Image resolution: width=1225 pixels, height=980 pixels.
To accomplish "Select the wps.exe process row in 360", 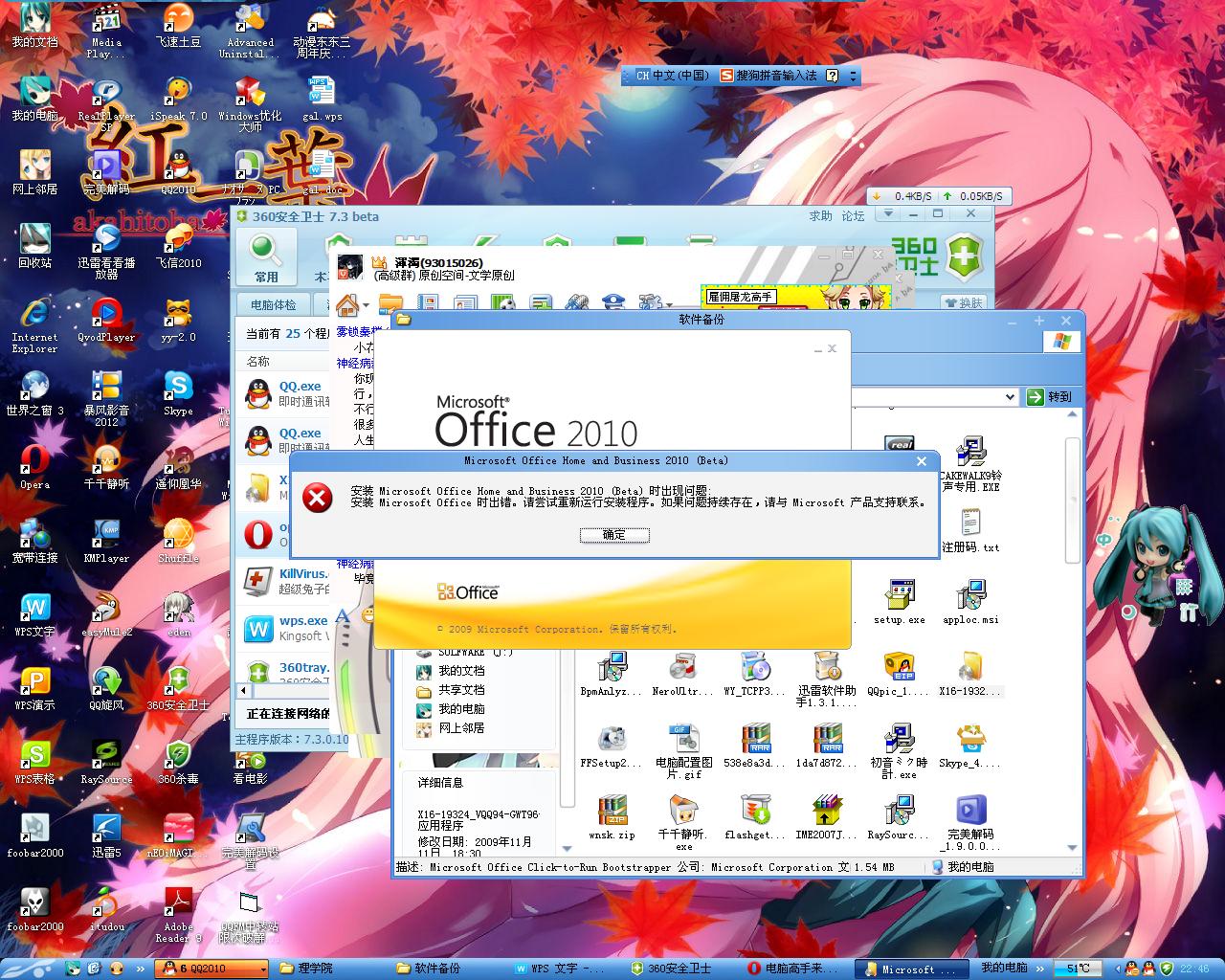I will (281, 628).
